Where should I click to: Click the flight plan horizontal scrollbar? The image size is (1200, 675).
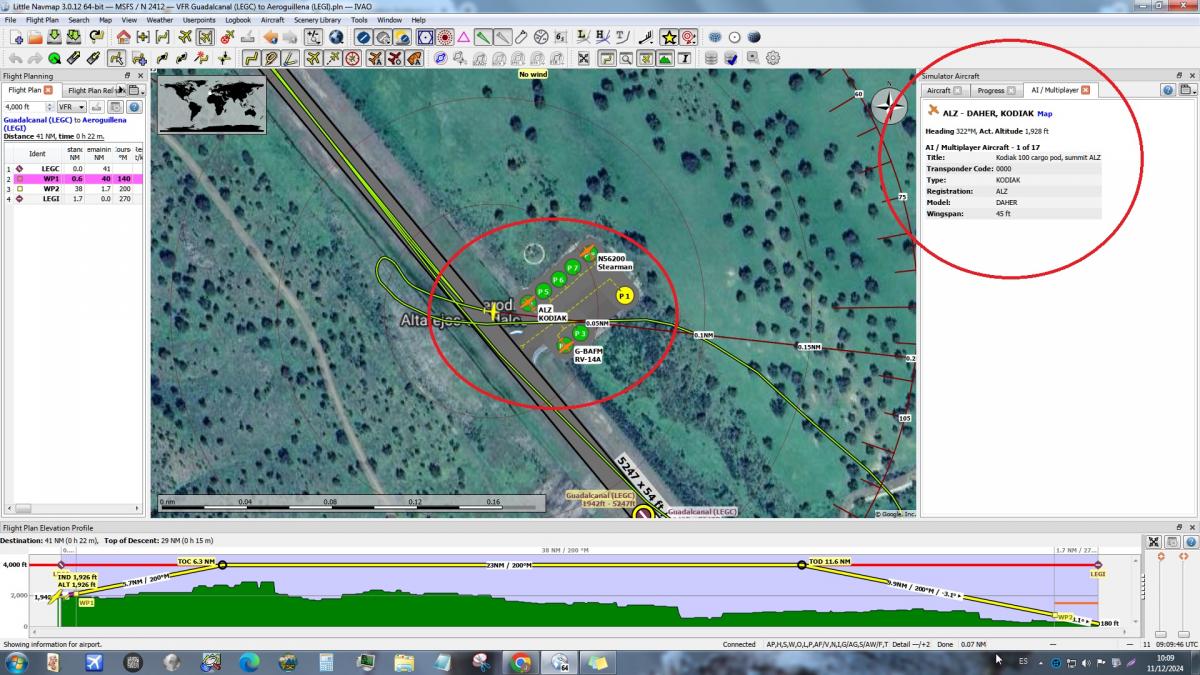pyautogui.click(x=74, y=508)
